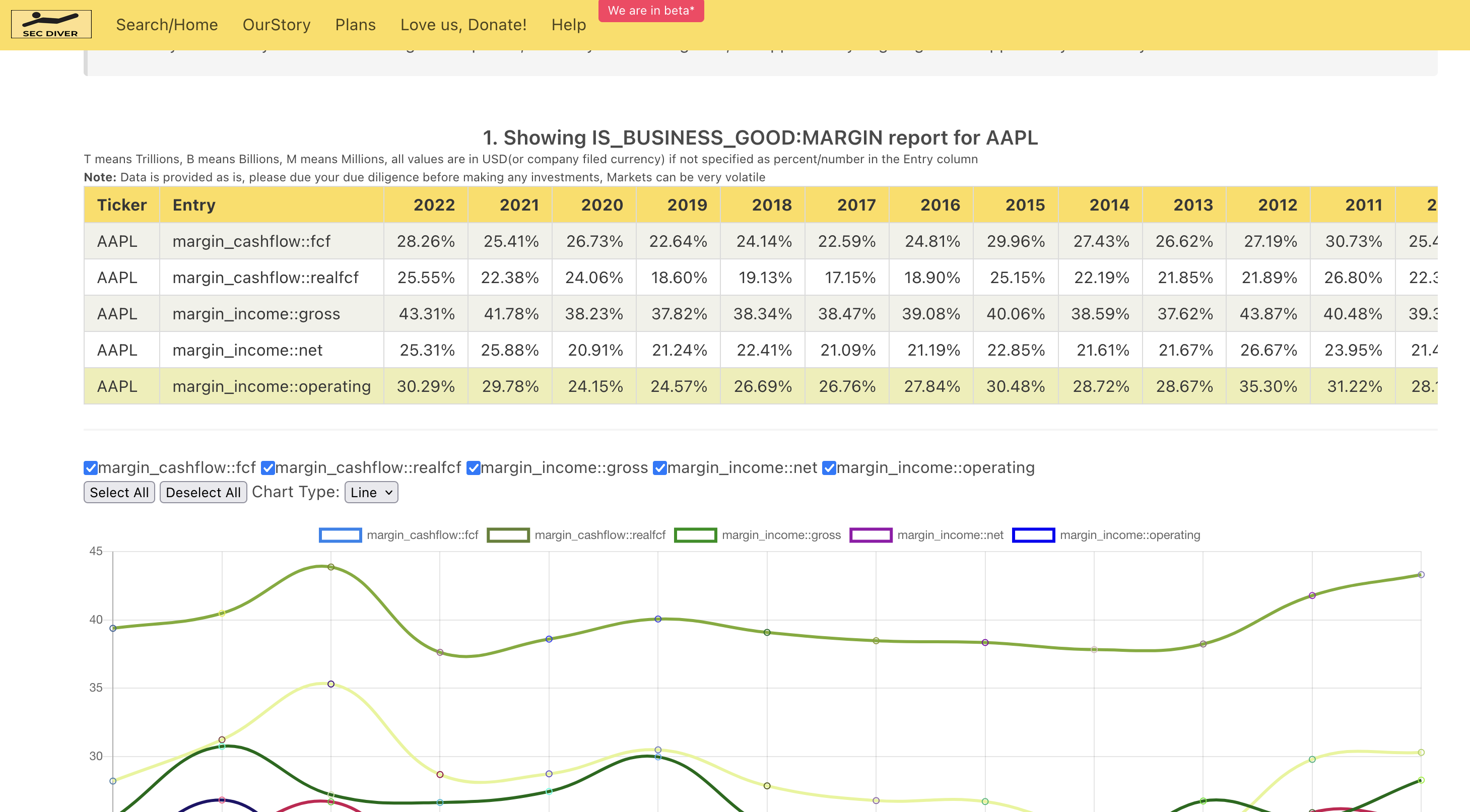Open the Plans nav item

(355, 25)
